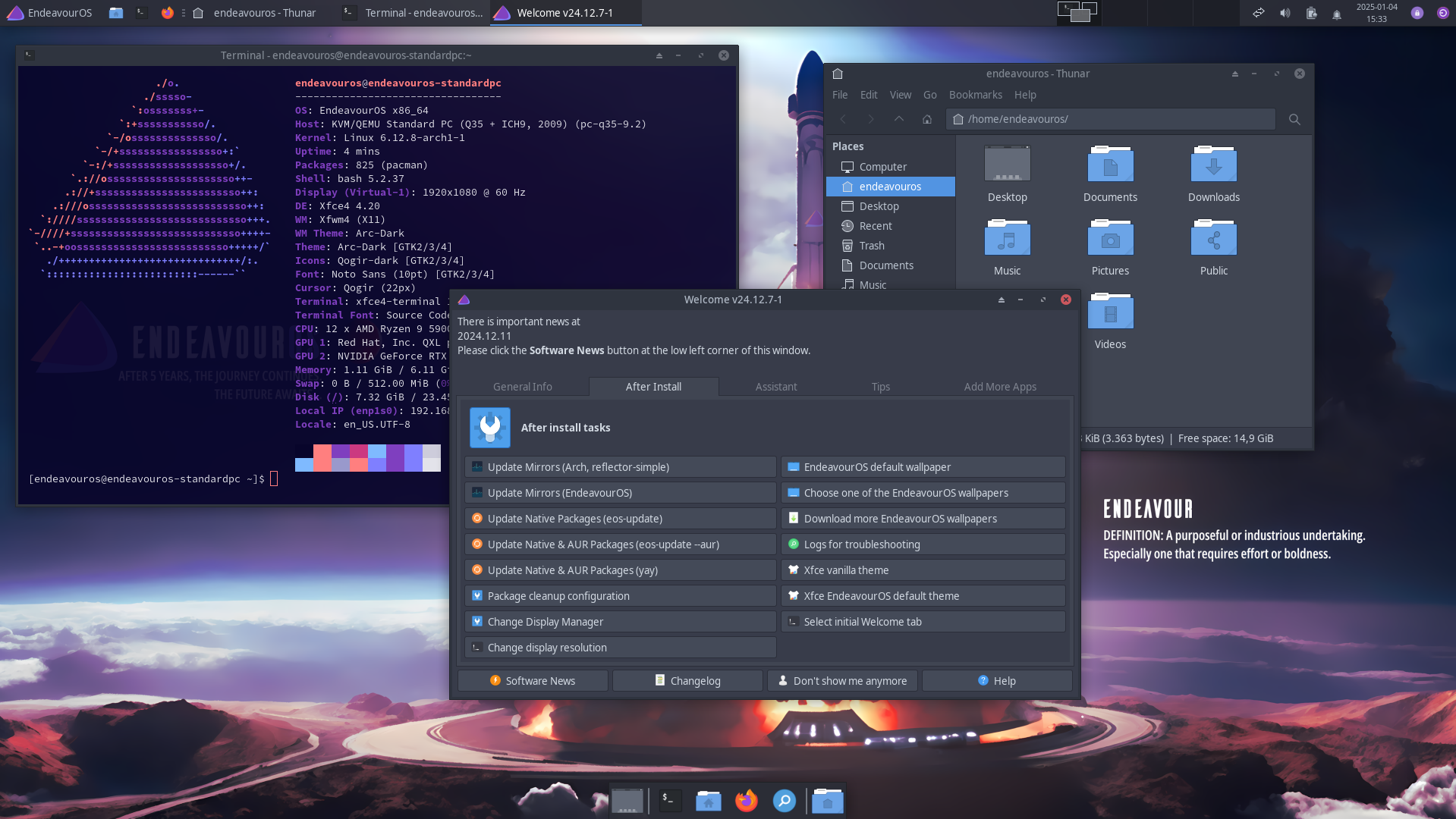Click Change display resolution button
1456x819 pixels.
coord(621,648)
